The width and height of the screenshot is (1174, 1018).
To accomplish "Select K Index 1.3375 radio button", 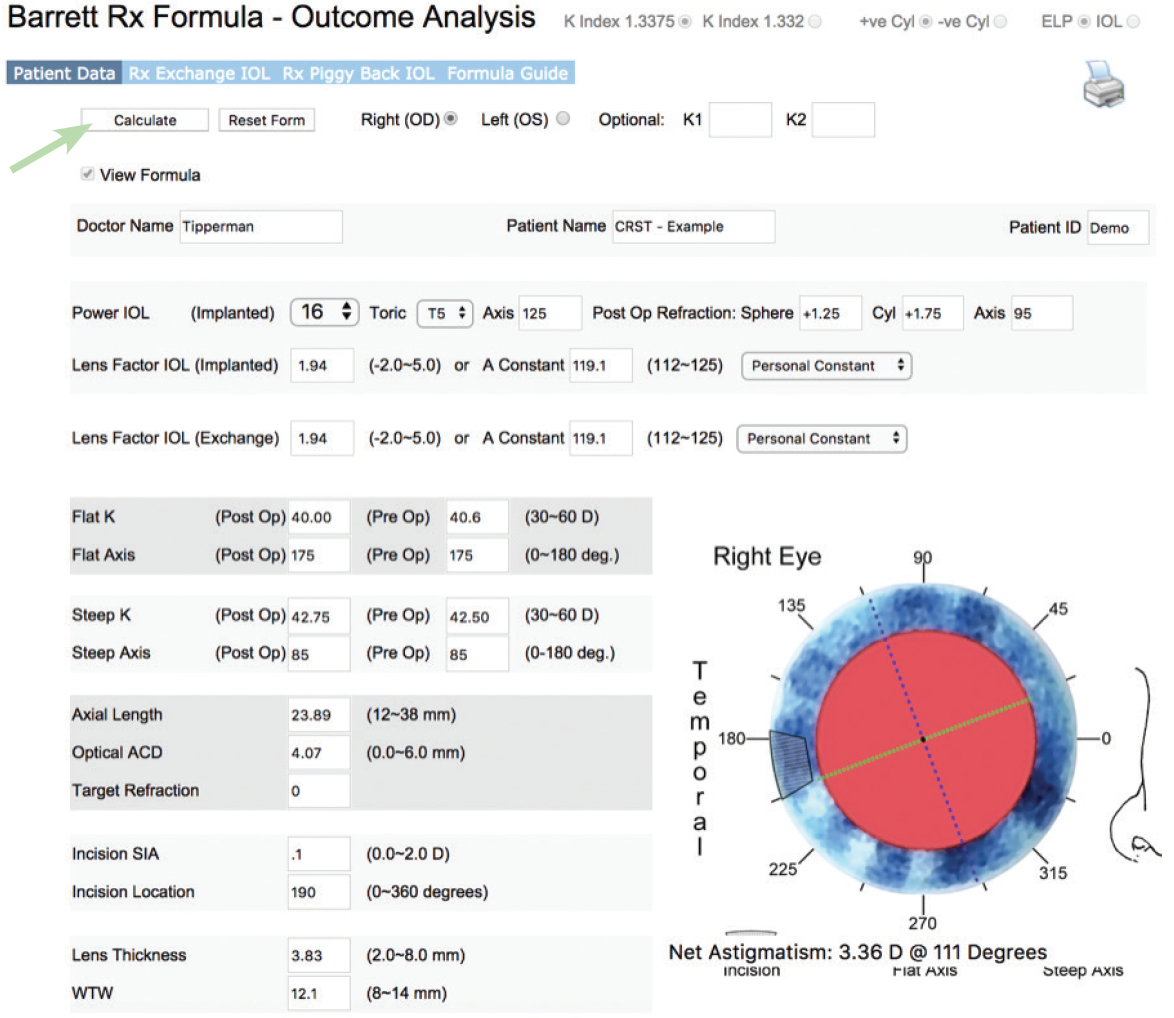I will [685, 22].
